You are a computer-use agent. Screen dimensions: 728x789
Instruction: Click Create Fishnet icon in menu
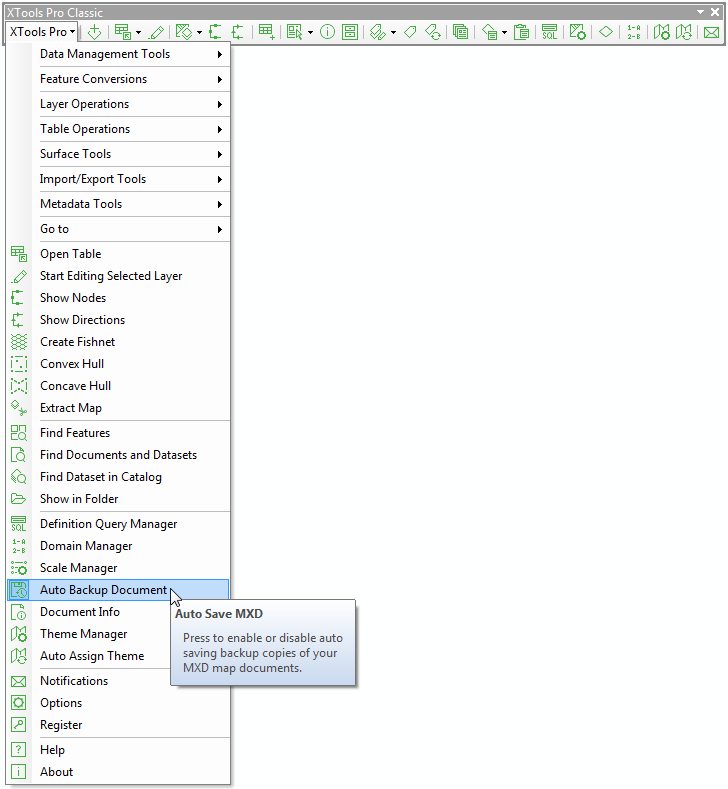(x=19, y=342)
